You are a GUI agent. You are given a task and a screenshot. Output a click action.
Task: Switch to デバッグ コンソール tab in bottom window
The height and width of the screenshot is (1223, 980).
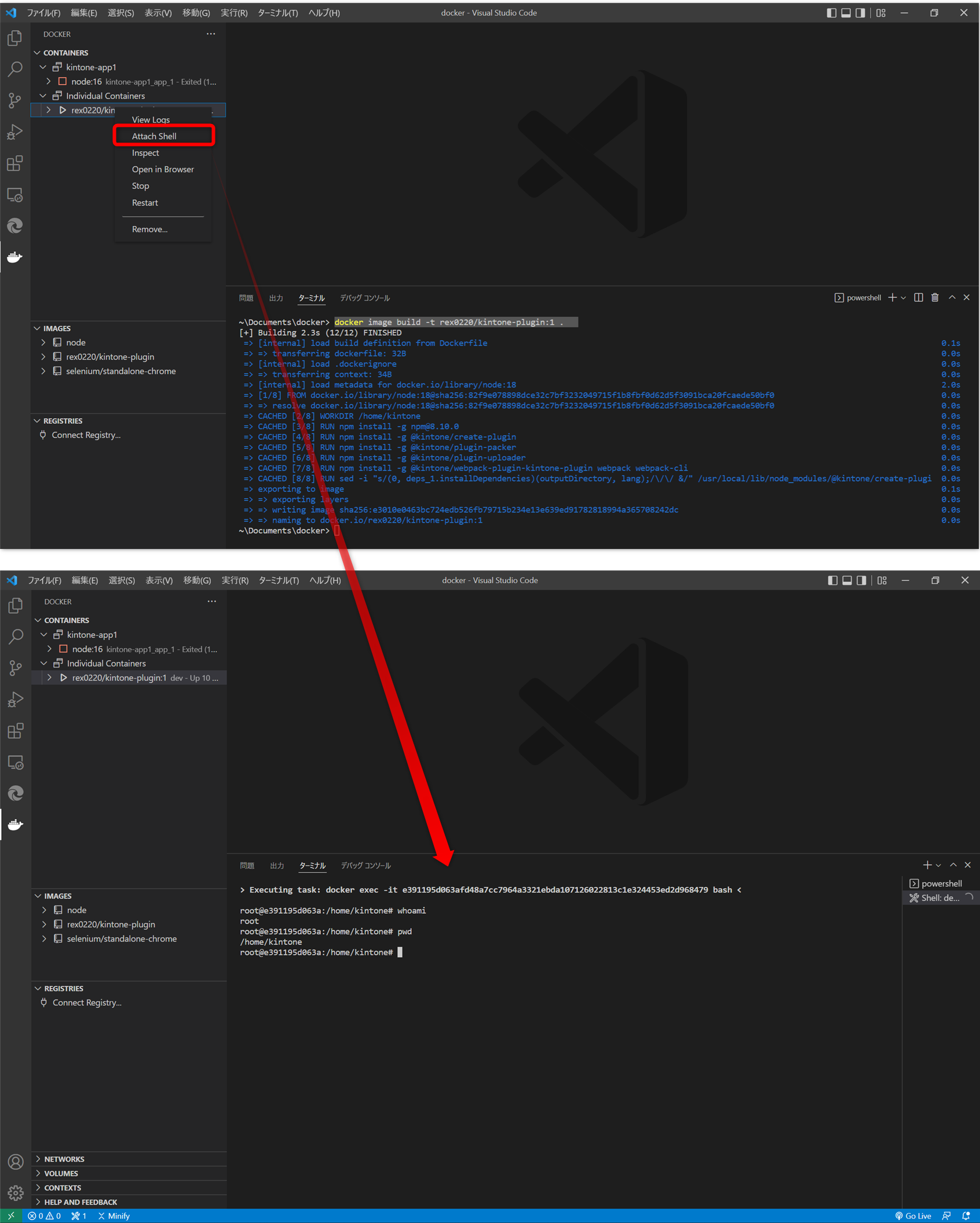[x=366, y=866]
